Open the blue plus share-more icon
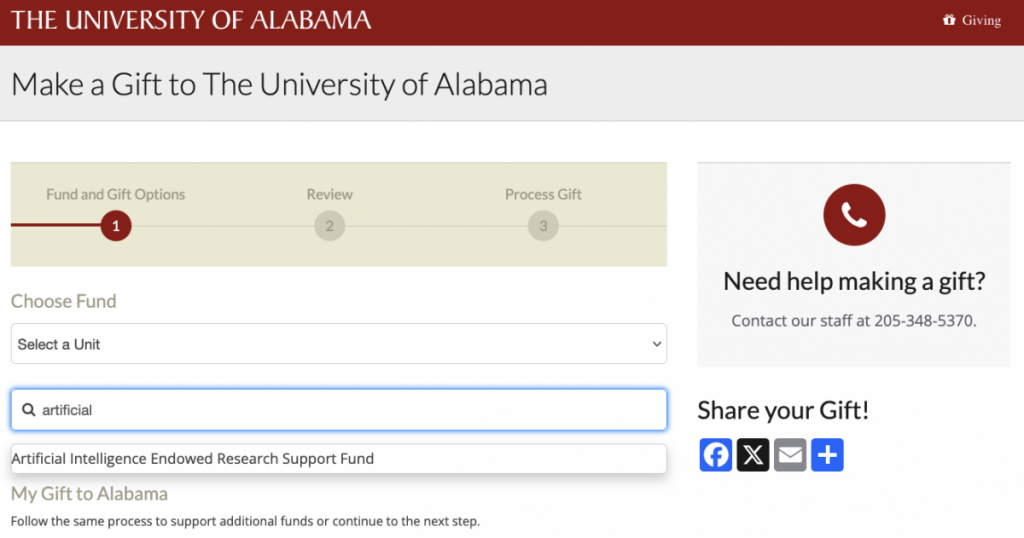The width and height of the screenshot is (1024, 538). (827, 455)
